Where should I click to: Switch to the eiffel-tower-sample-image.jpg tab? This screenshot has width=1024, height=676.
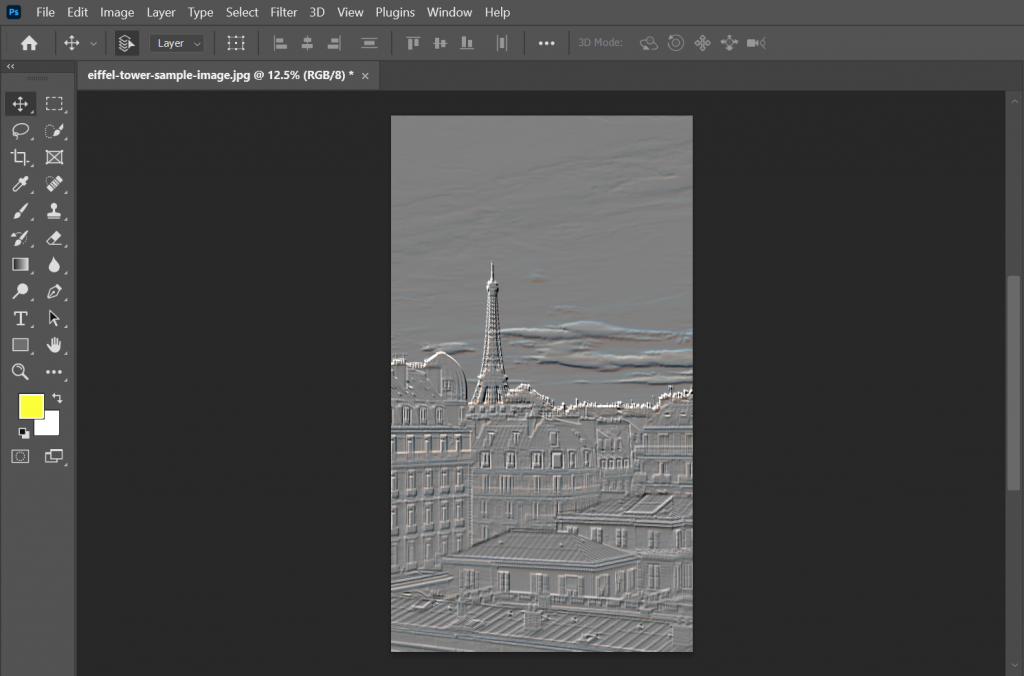[x=220, y=75]
